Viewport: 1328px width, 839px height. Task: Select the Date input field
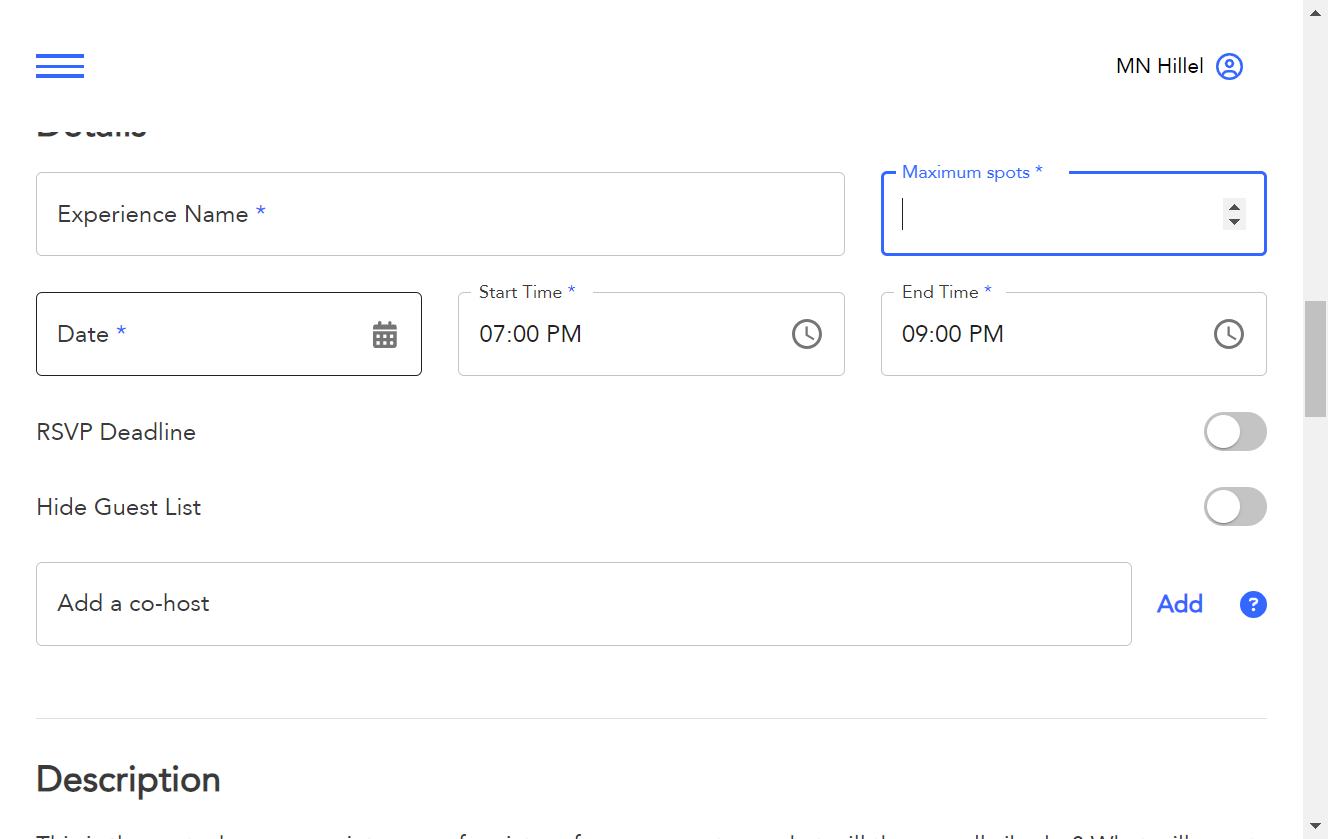point(229,334)
